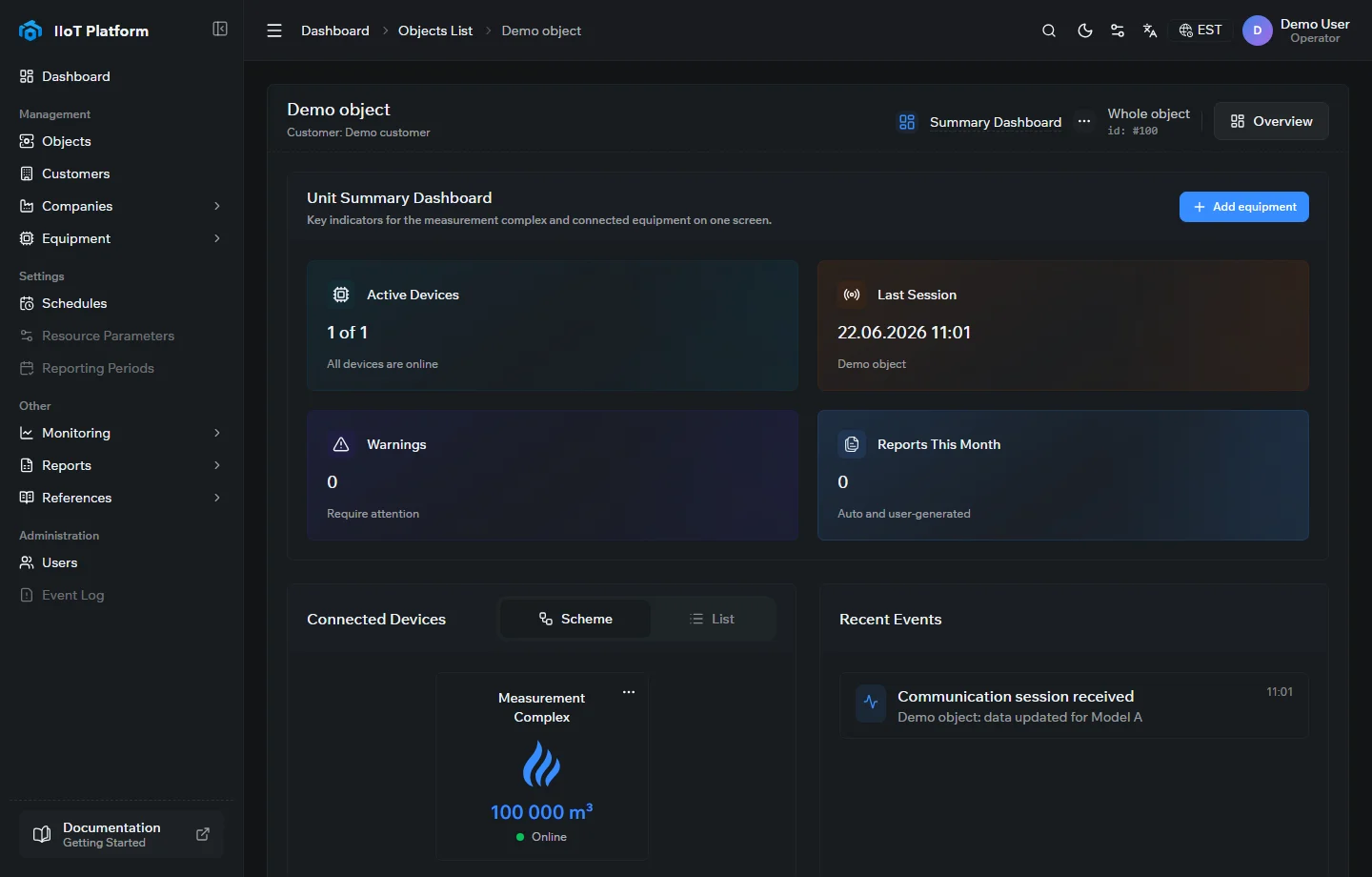Open Dashboard in the sidebar

[x=121, y=76]
